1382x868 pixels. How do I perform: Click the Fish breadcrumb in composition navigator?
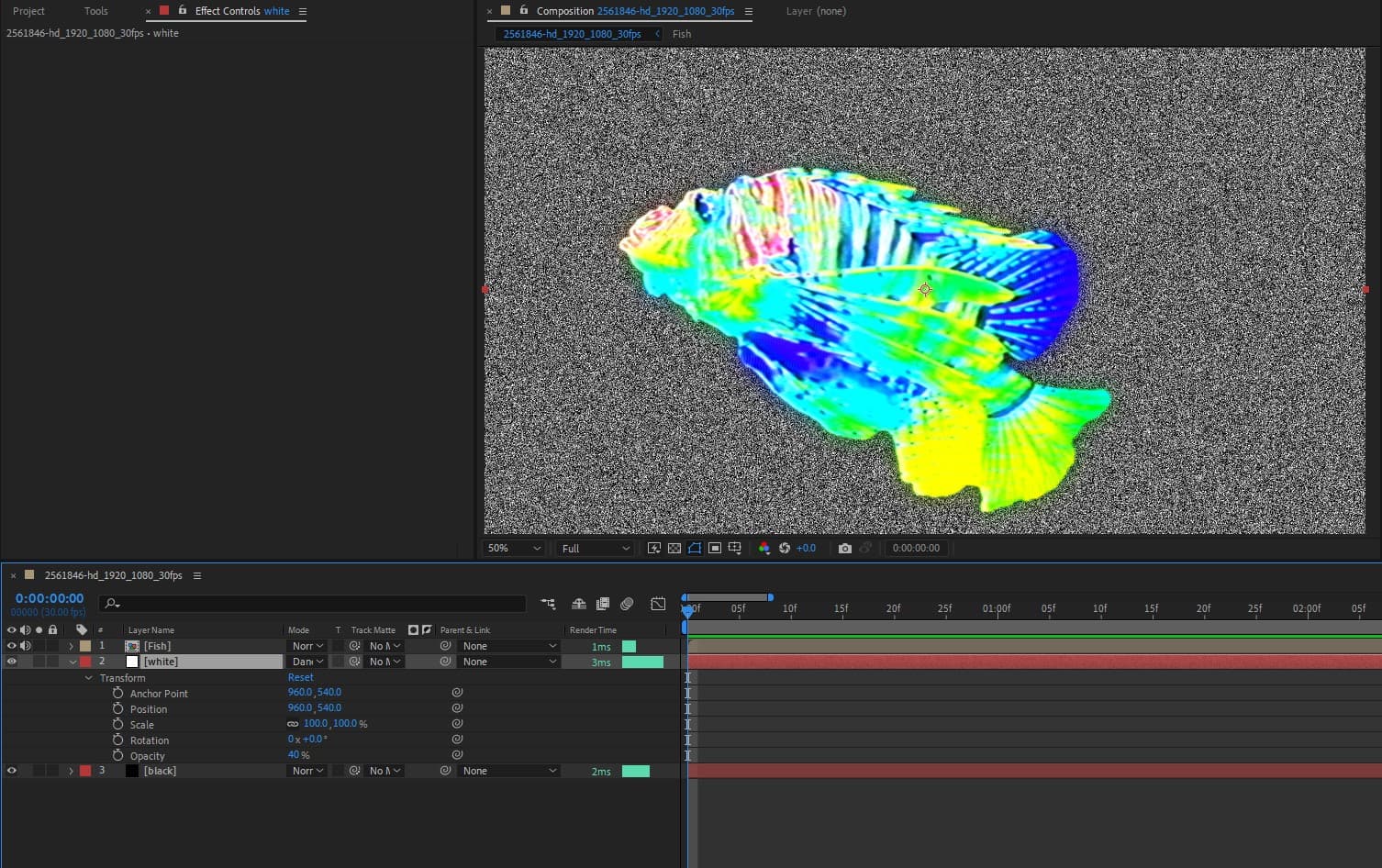(682, 34)
